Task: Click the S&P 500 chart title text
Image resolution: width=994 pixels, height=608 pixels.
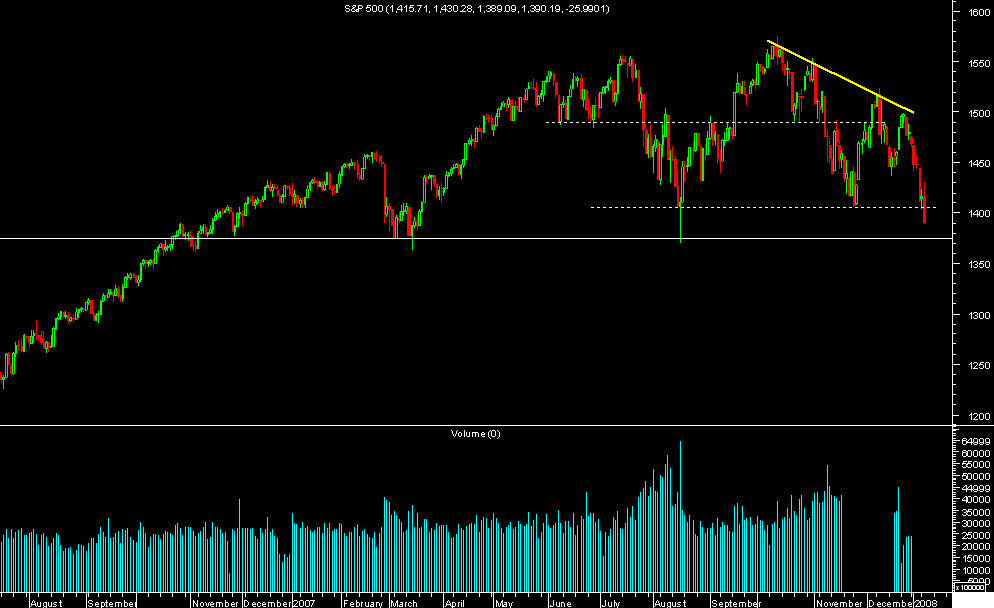Action: [477, 8]
